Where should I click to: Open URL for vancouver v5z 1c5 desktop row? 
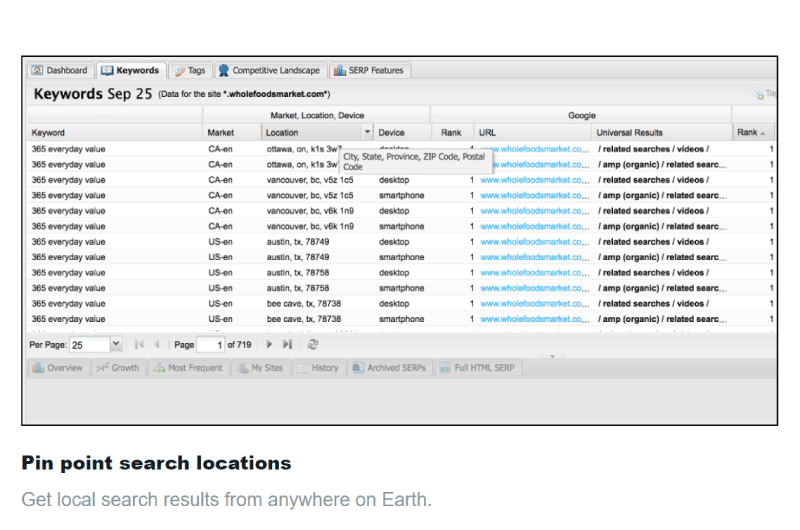(x=534, y=180)
